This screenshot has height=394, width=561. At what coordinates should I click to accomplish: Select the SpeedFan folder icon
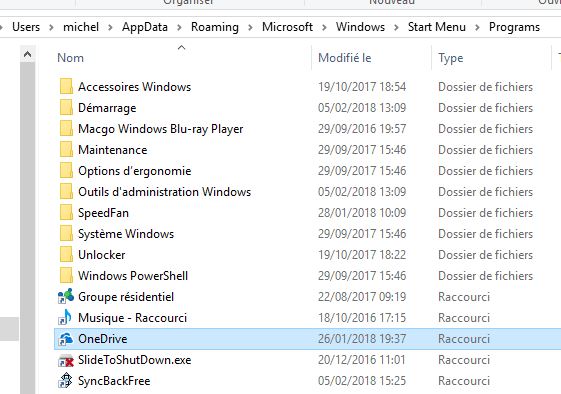(66, 213)
